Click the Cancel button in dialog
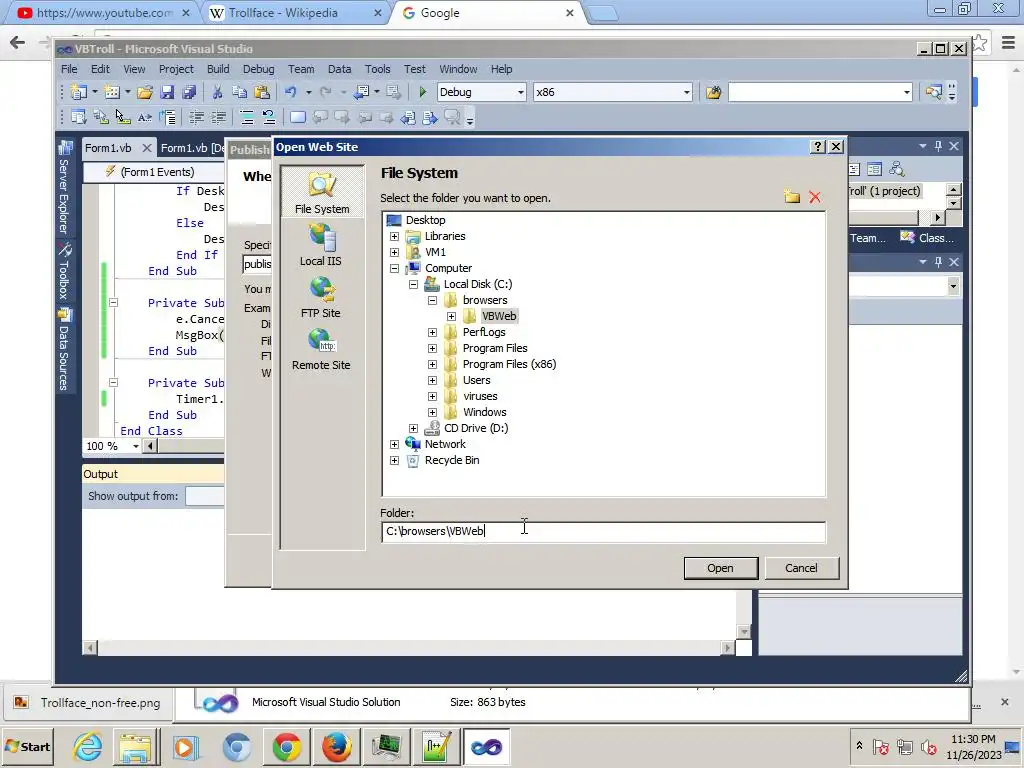The height and width of the screenshot is (768, 1024). [801, 568]
